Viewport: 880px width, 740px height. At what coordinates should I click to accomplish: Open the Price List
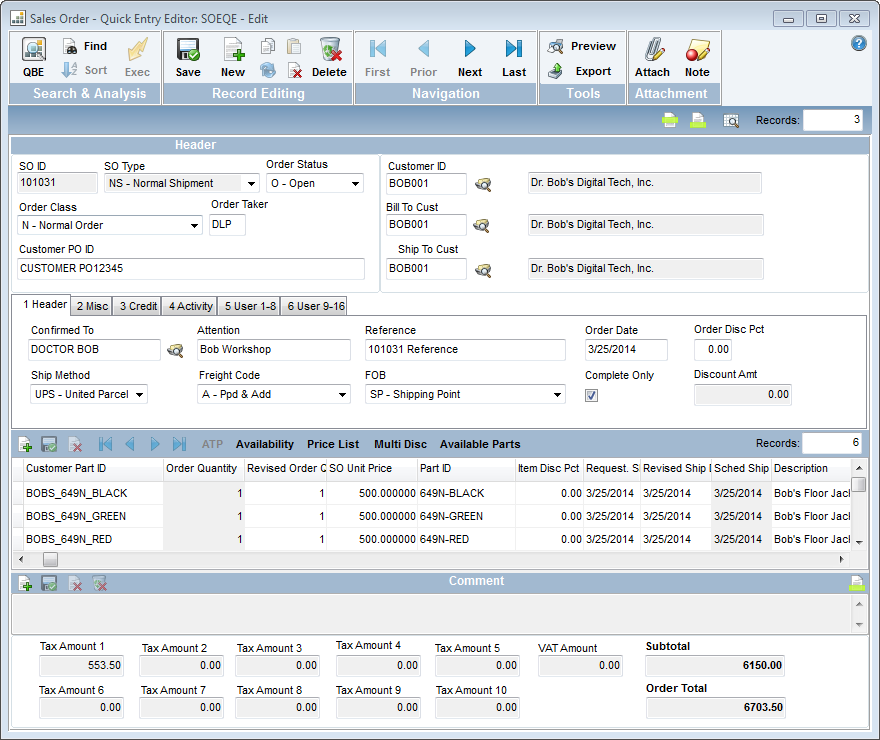(333, 444)
